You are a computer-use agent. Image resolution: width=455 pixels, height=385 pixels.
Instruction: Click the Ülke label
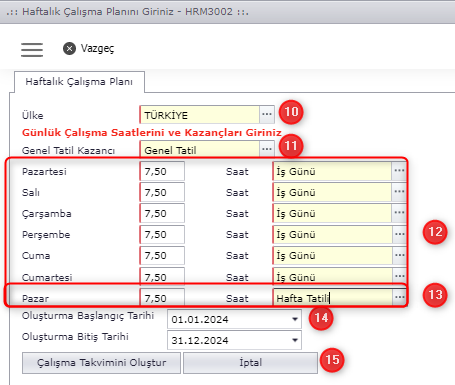(33, 115)
